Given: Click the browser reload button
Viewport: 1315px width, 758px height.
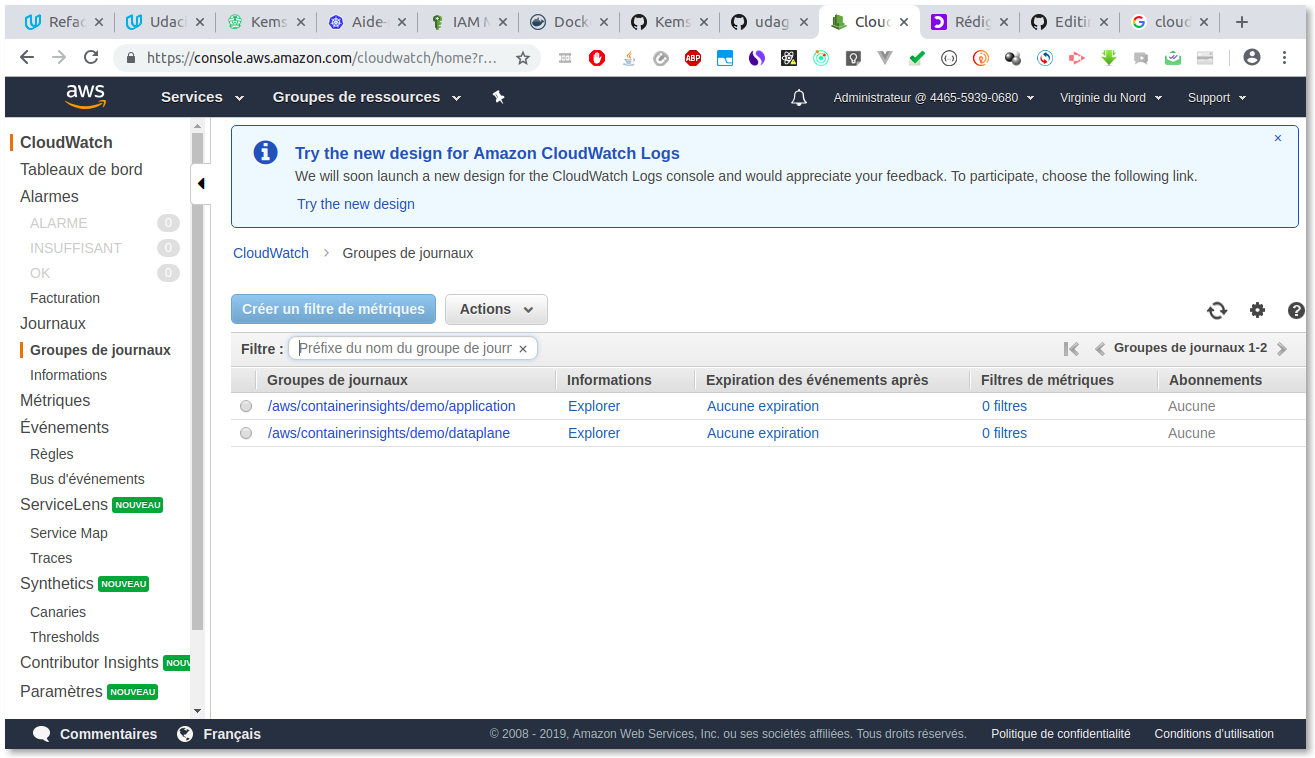Looking at the screenshot, I should point(91,58).
